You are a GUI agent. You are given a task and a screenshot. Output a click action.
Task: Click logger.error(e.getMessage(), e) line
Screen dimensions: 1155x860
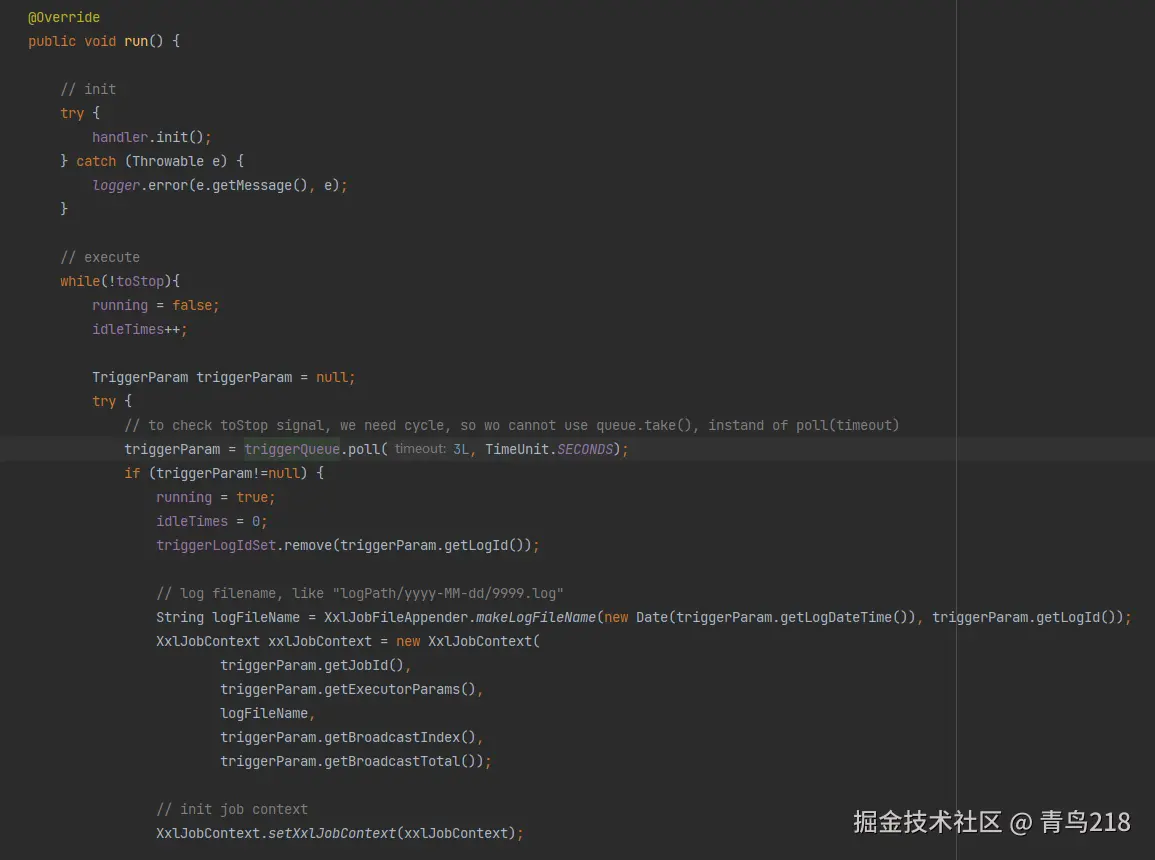click(220, 186)
